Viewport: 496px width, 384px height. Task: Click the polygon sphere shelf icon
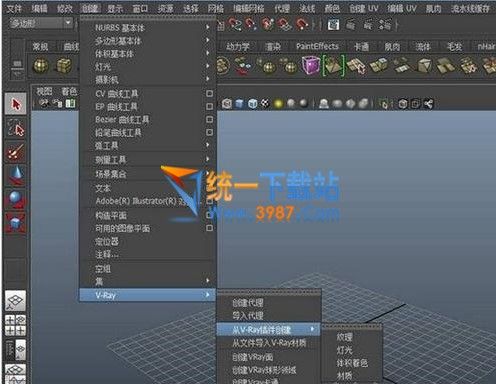click(41, 66)
